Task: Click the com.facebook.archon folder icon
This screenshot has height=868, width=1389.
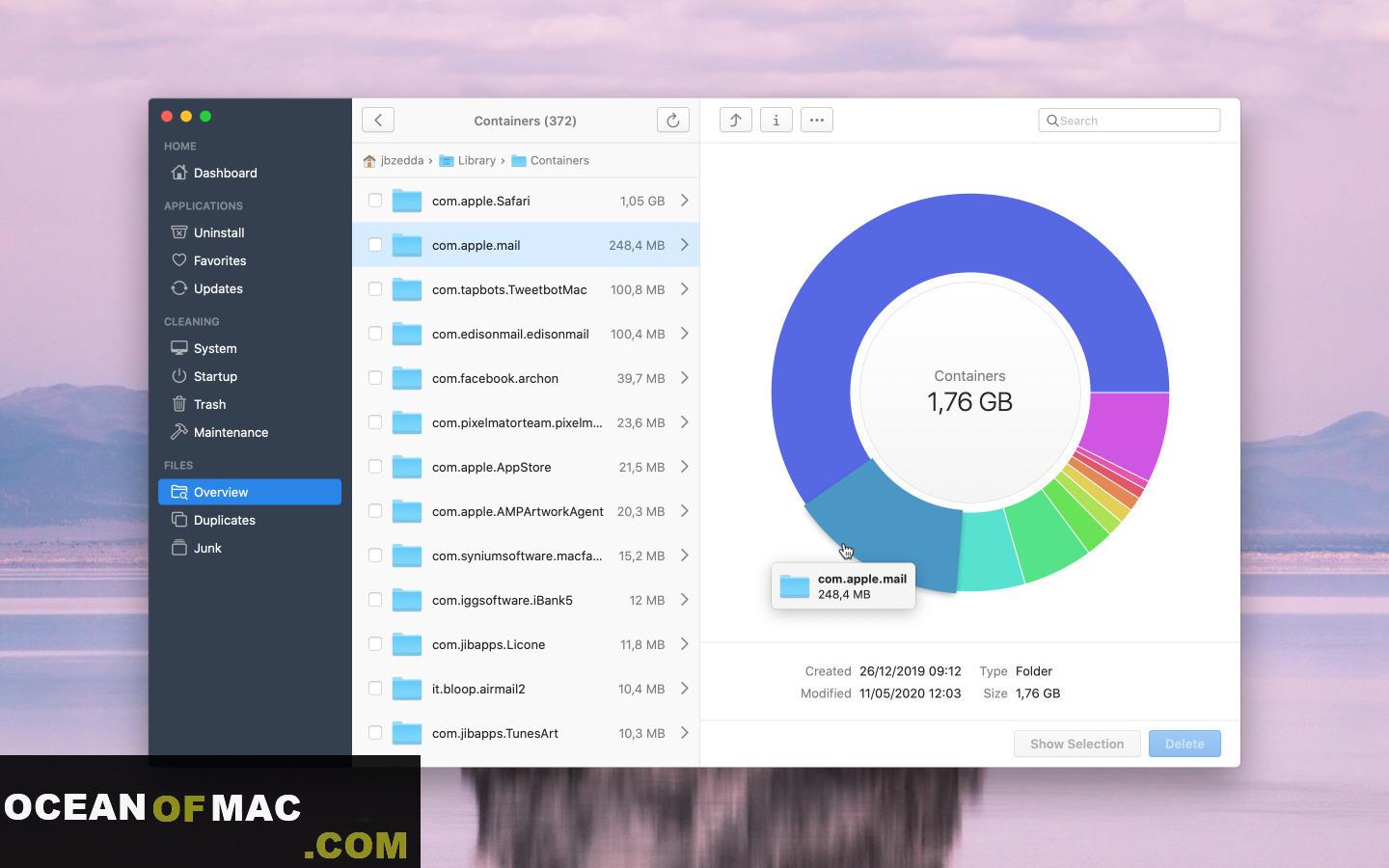Action: click(x=407, y=378)
